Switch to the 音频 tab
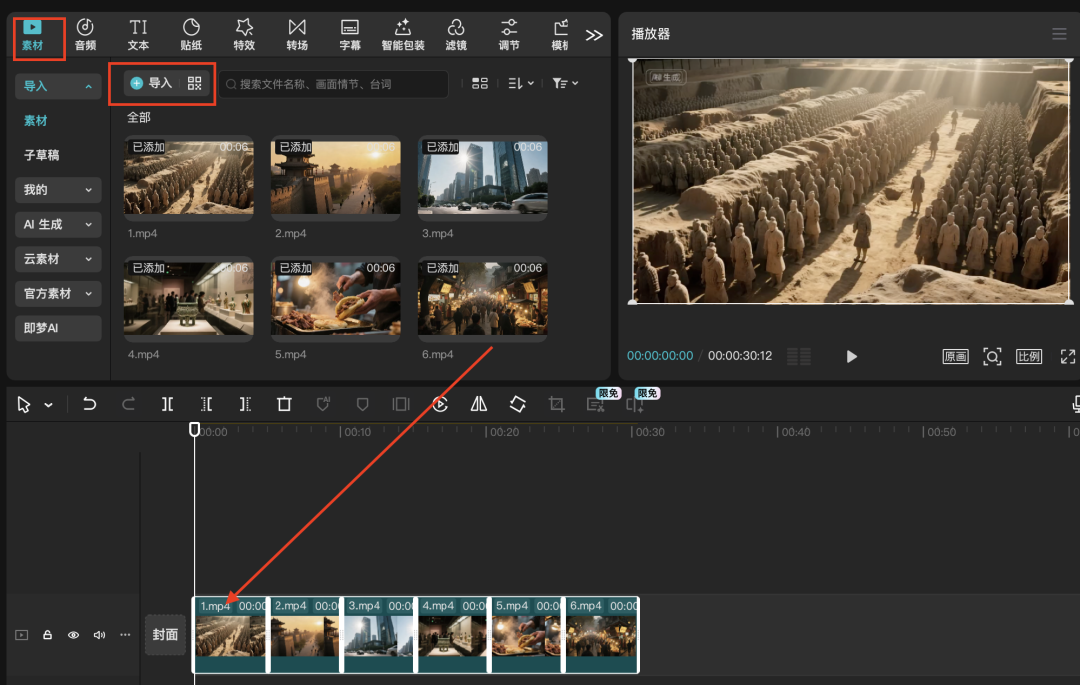This screenshot has width=1080, height=685. click(85, 35)
